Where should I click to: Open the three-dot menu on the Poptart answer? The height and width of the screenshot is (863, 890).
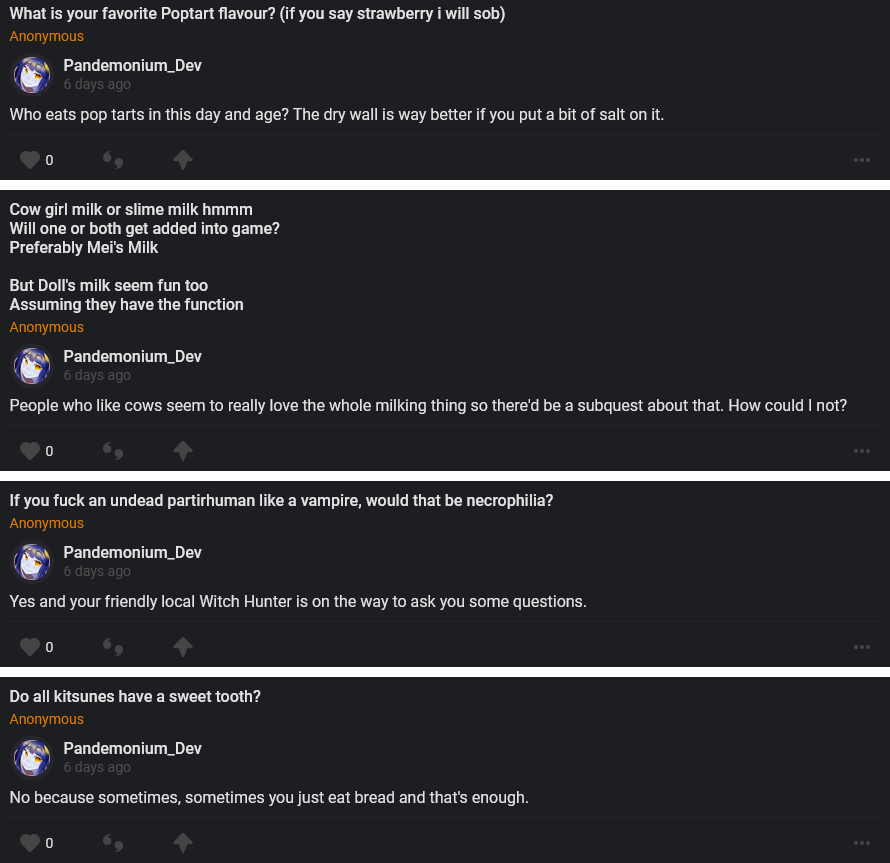[862, 160]
